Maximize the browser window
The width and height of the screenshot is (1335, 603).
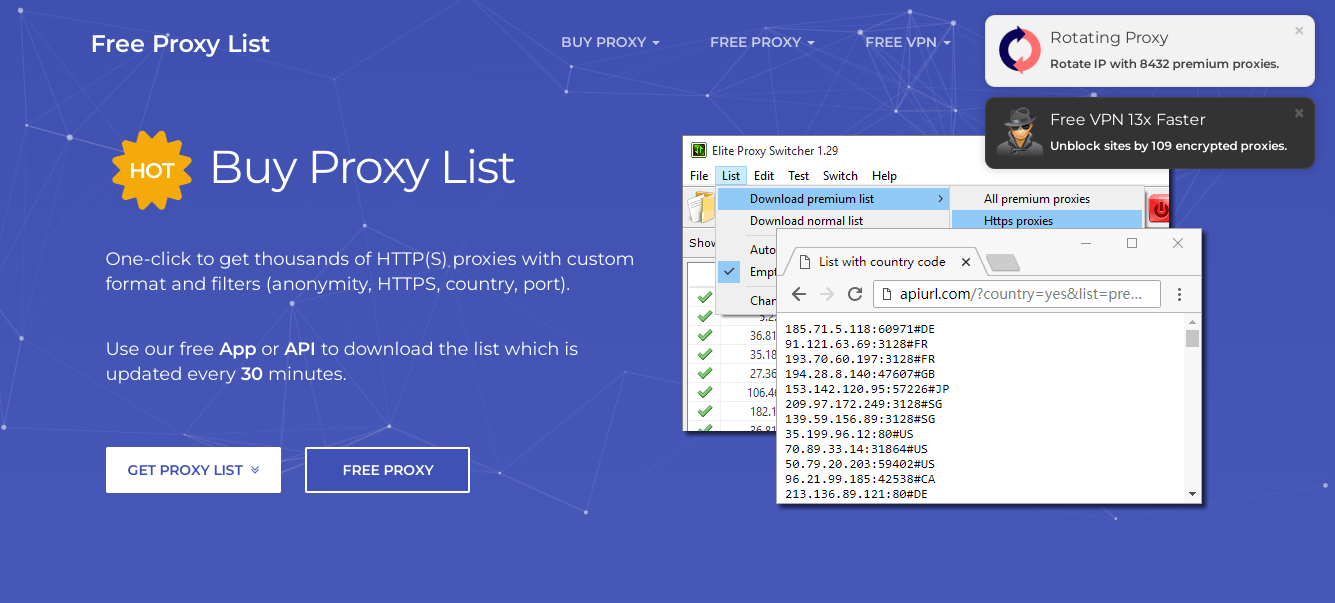point(1132,243)
